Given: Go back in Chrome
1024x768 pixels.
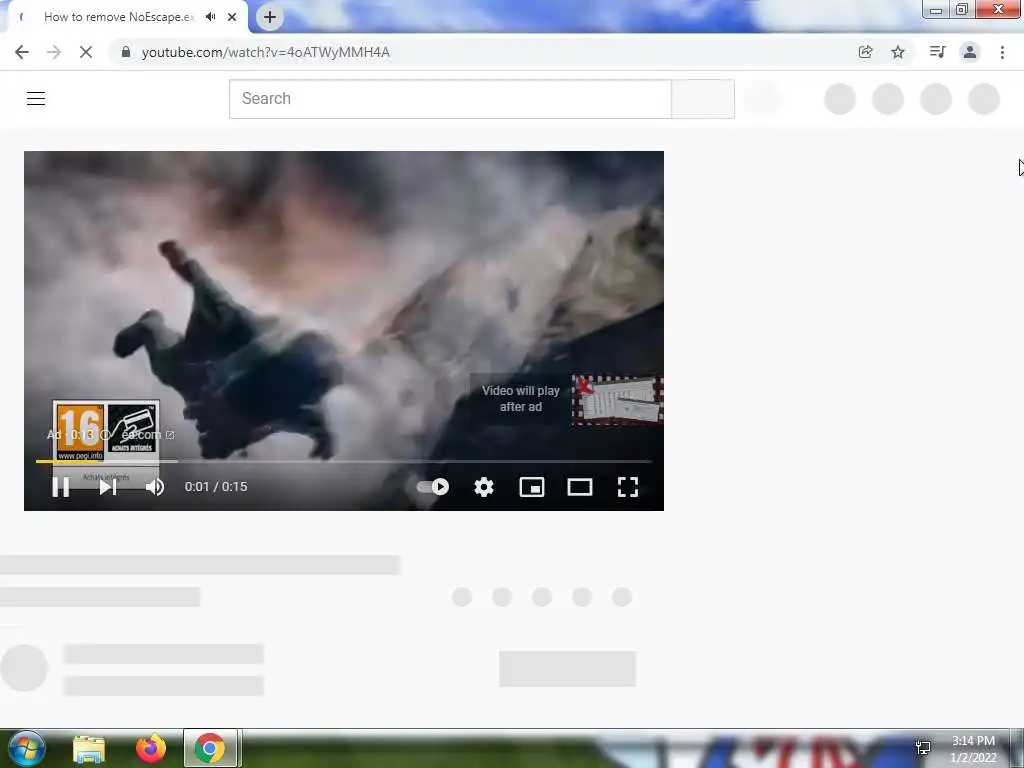Looking at the screenshot, I should (x=22, y=52).
